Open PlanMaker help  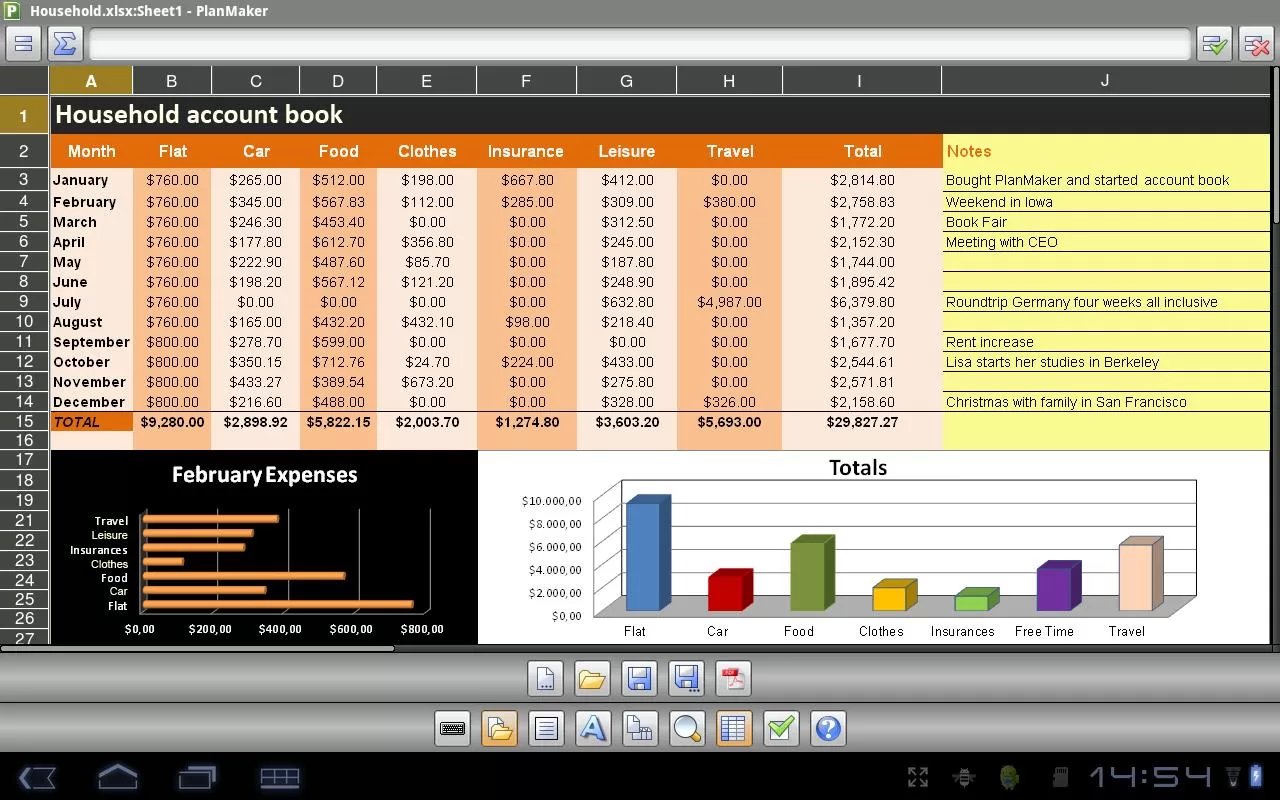point(827,728)
